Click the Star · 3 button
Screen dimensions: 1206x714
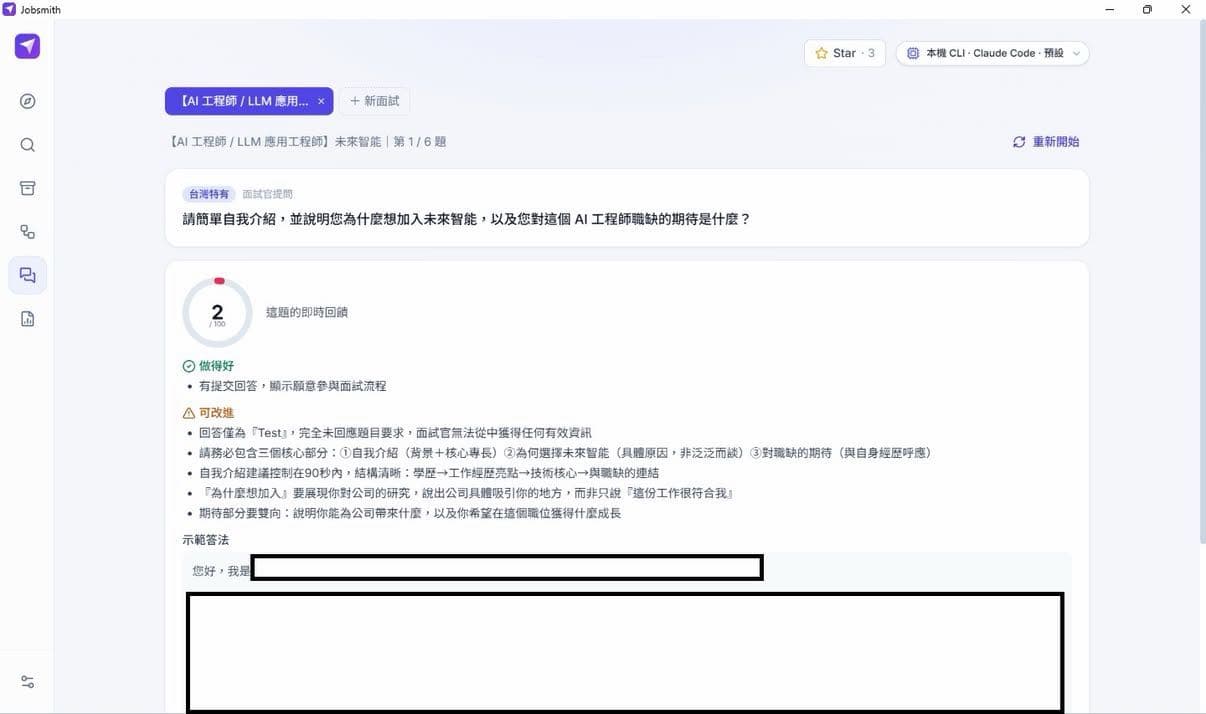click(x=845, y=53)
